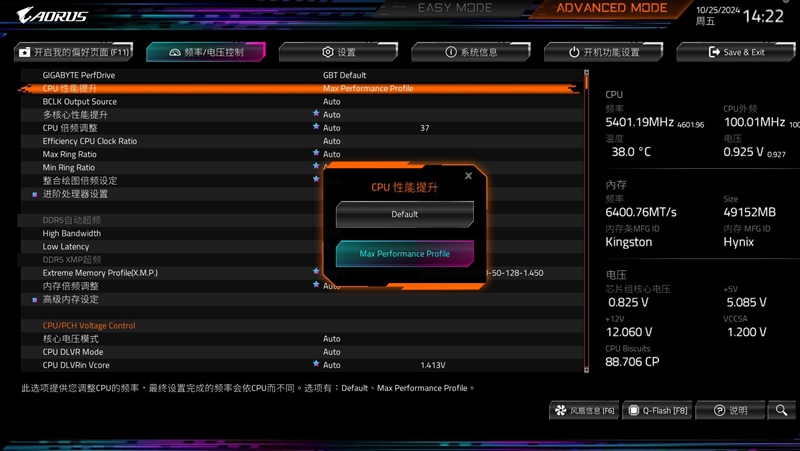Go to the 开机功能设置 tab

click(x=604, y=52)
